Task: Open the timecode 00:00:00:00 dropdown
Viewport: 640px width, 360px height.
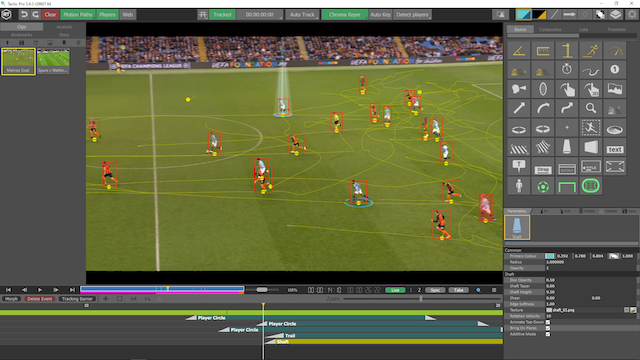Action: [x=260, y=15]
